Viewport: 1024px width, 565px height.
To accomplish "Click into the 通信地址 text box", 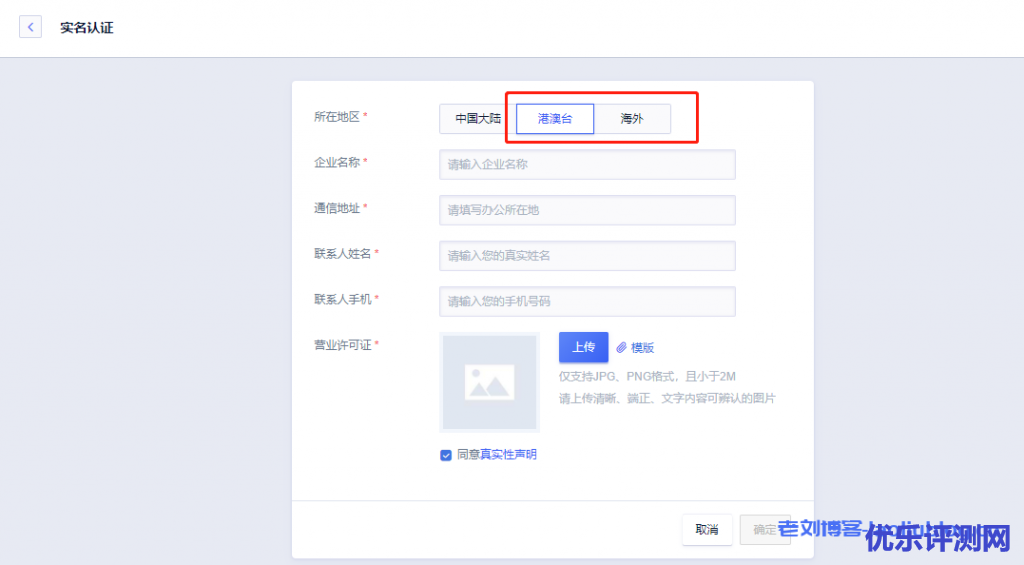I will pyautogui.click(x=587, y=210).
